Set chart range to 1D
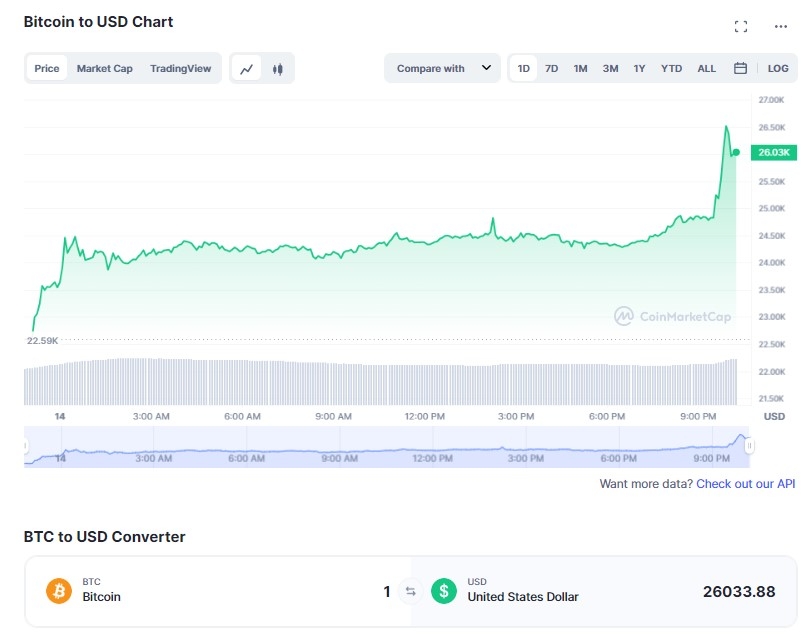 point(523,68)
